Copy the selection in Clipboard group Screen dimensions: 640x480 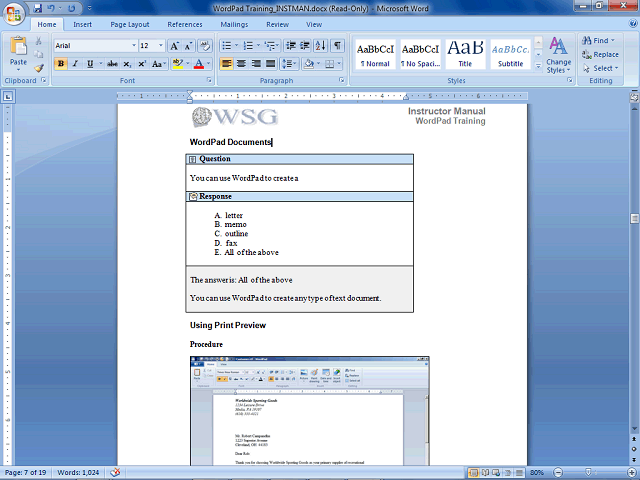click(38, 54)
